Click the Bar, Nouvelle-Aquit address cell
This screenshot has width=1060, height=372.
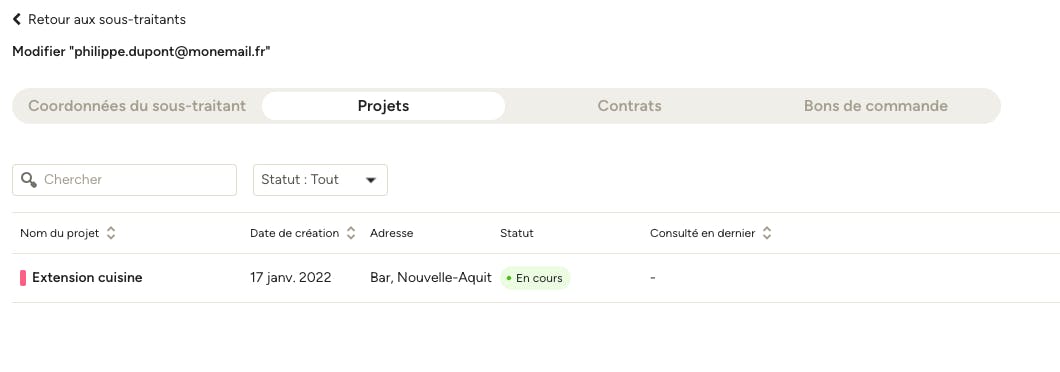coord(431,277)
